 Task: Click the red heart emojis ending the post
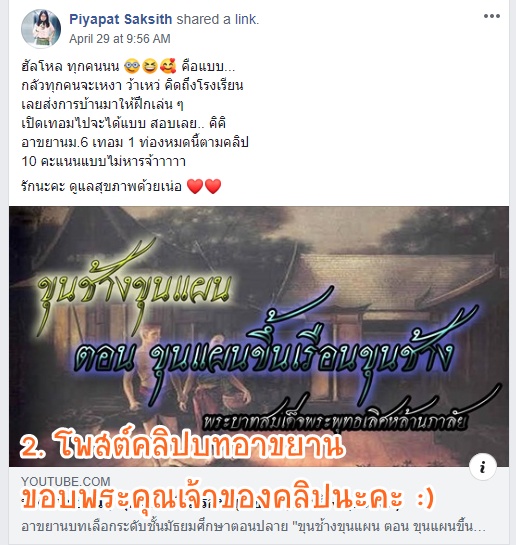pyautogui.click(x=204, y=186)
